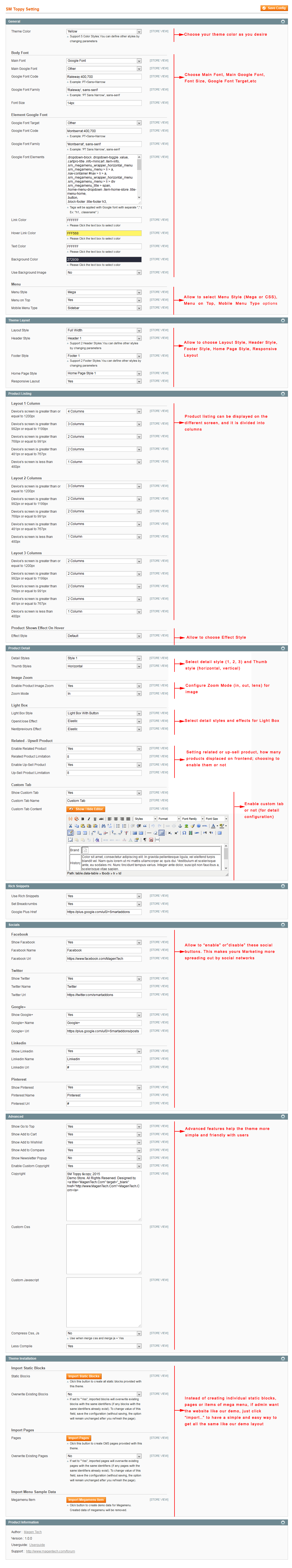Click the Find binoculars icon in the editor
Image resolution: width=292 pixels, height=1568 pixels.
[x=104, y=825]
